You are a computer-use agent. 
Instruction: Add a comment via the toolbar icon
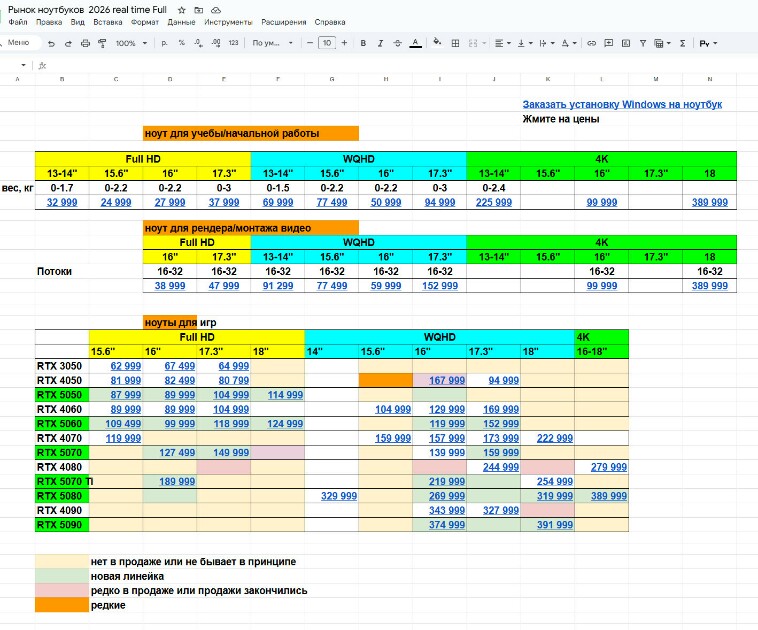(609, 44)
